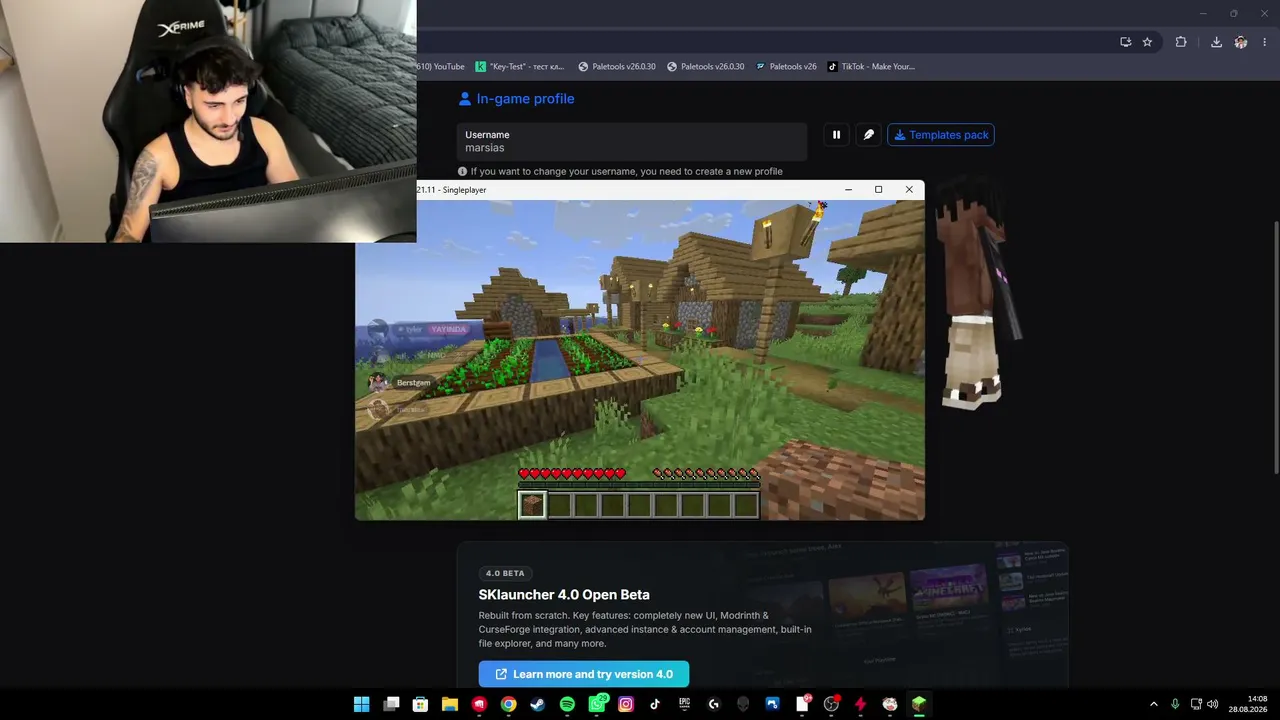Open the Chrome extensions puzzle icon

(x=1181, y=42)
